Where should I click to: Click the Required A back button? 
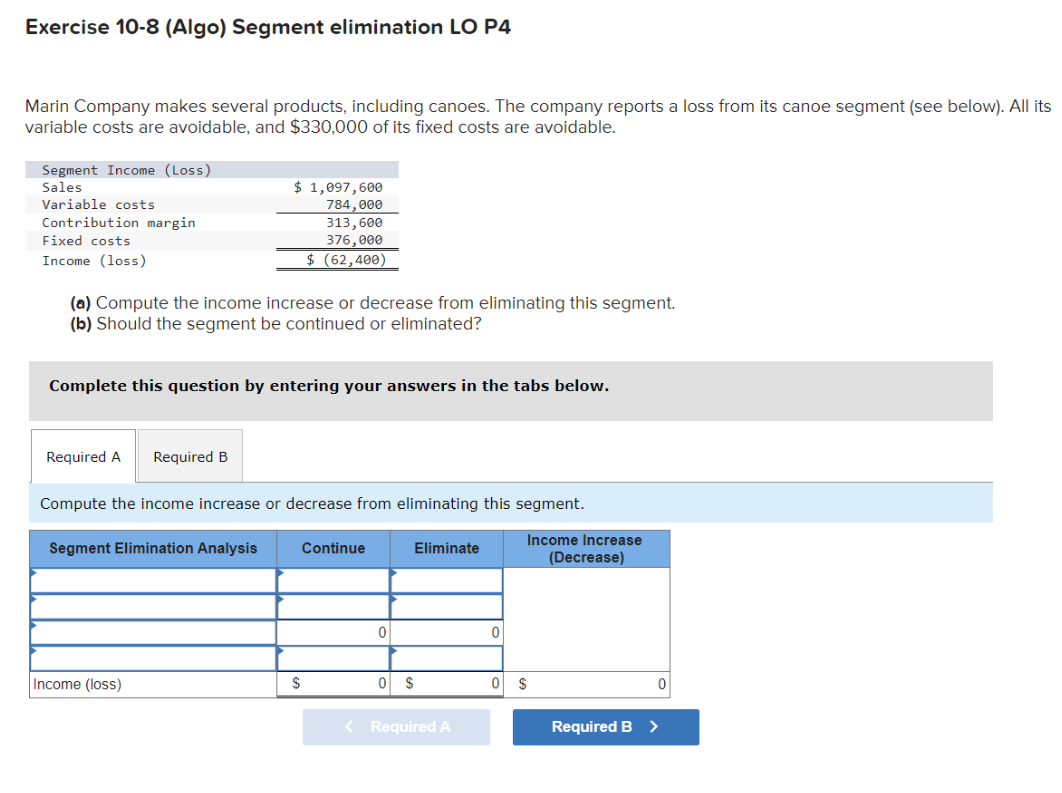(396, 727)
